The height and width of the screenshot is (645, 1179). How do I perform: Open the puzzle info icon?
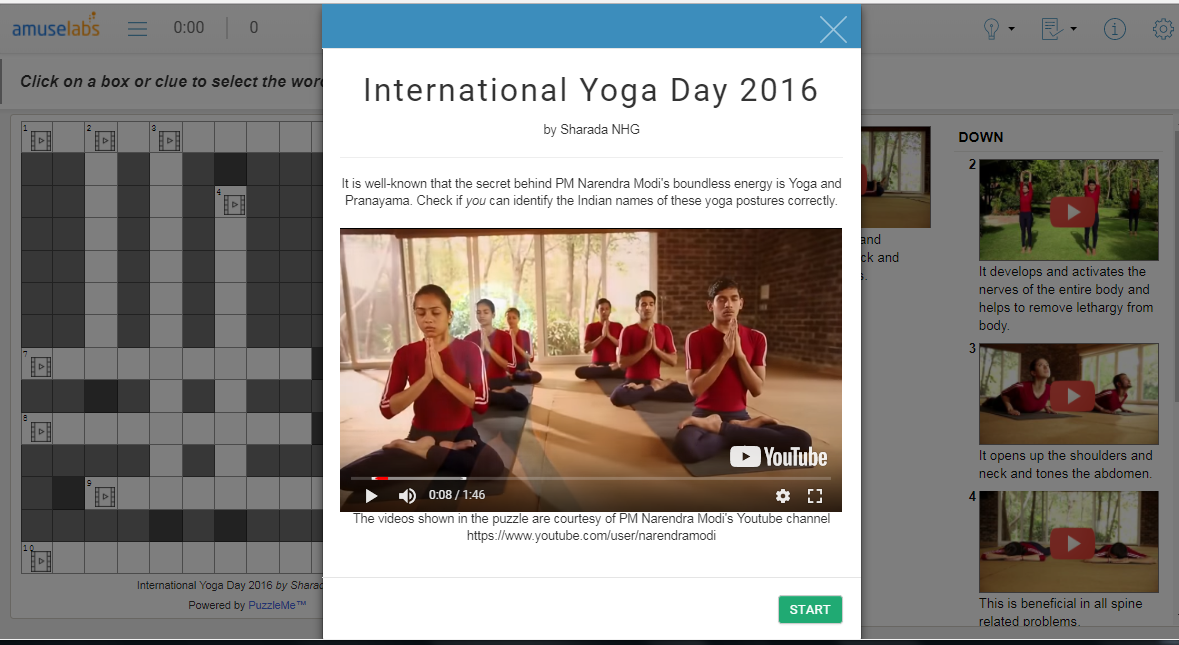pos(1115,29)
